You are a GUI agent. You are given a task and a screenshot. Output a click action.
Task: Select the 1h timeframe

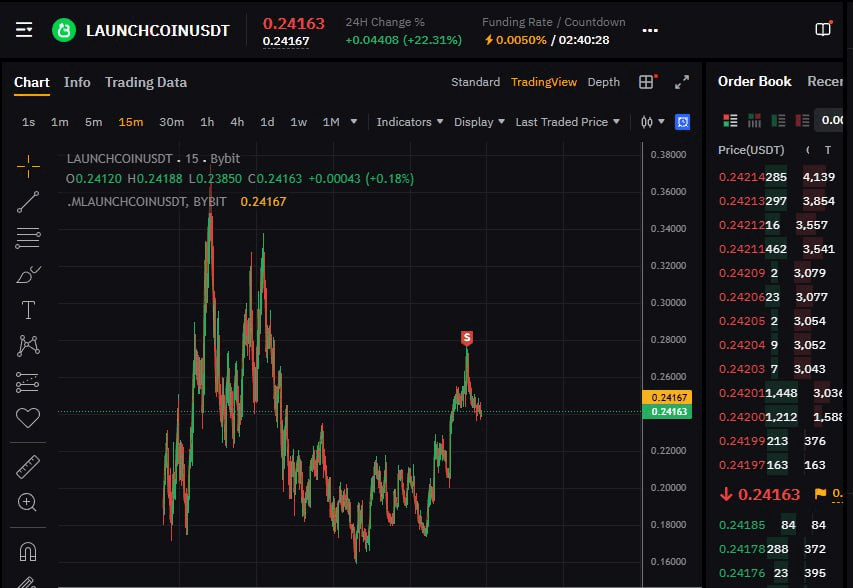[x=207, y=122]
